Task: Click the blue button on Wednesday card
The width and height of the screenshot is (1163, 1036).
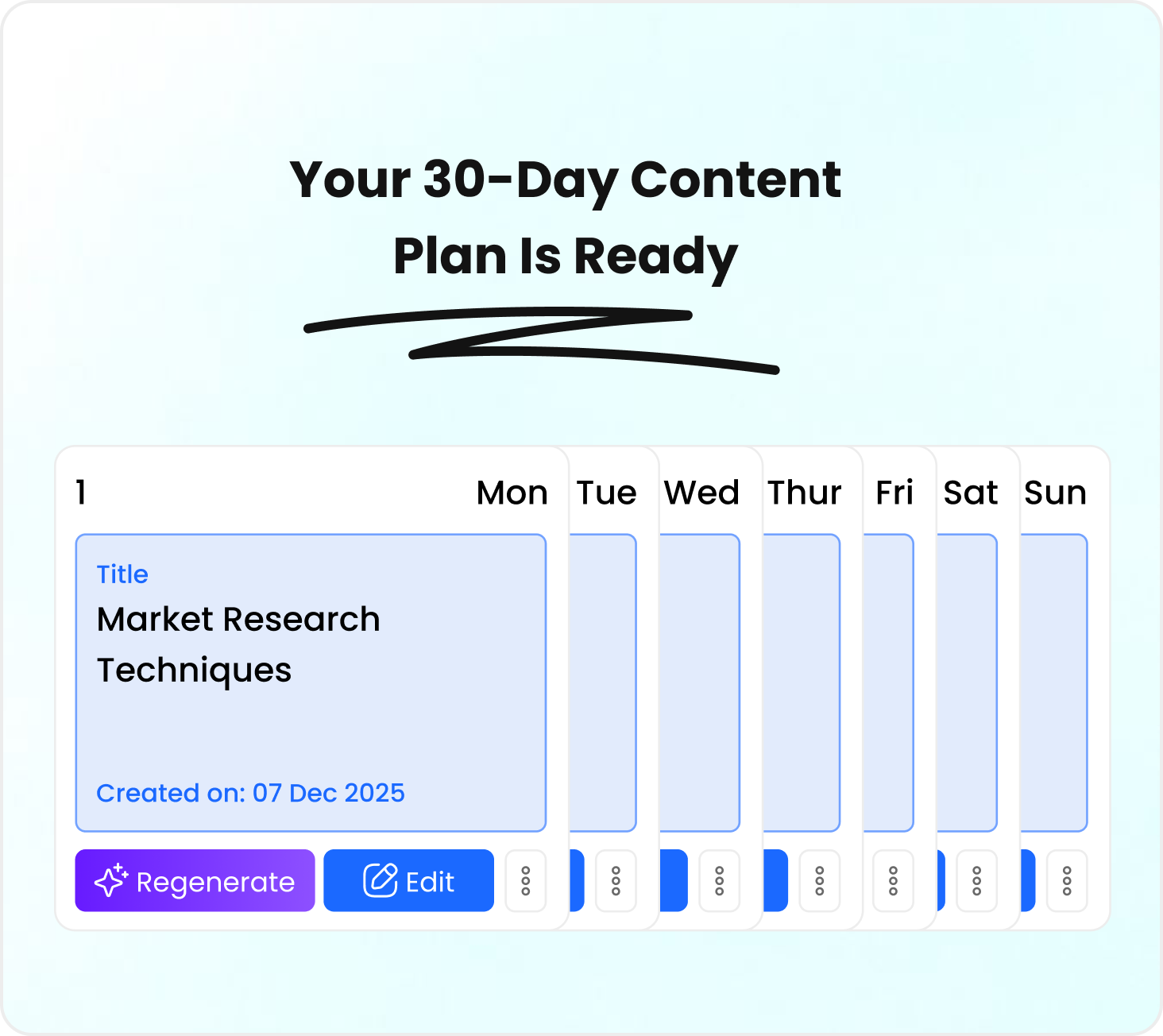Action: [x=674, y=880]
